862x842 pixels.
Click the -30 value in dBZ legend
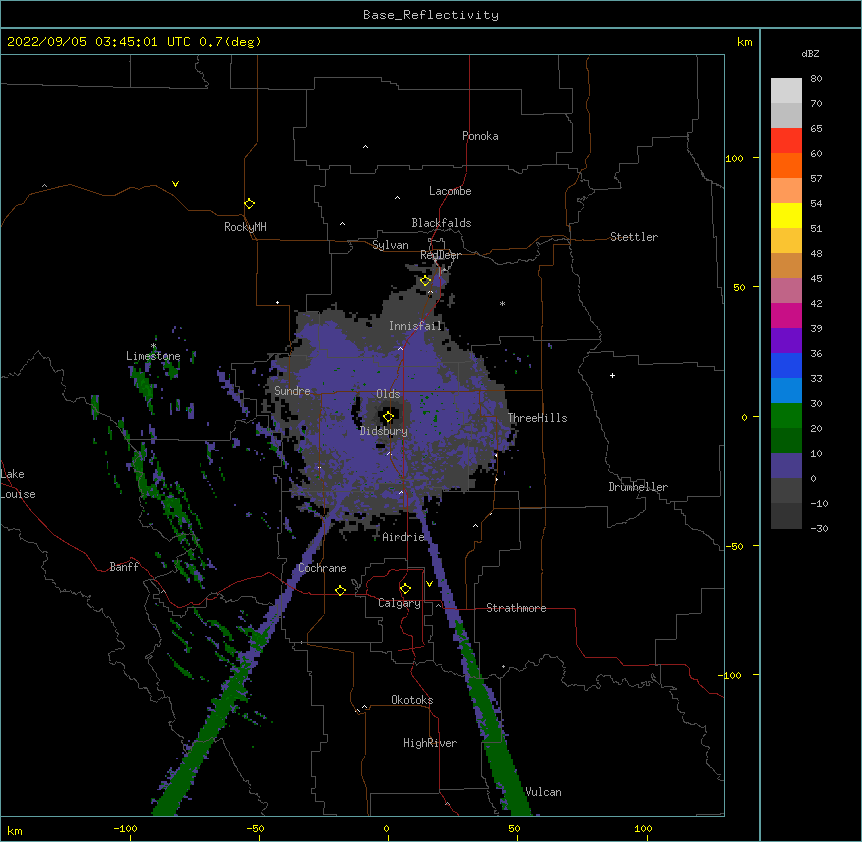819,528
